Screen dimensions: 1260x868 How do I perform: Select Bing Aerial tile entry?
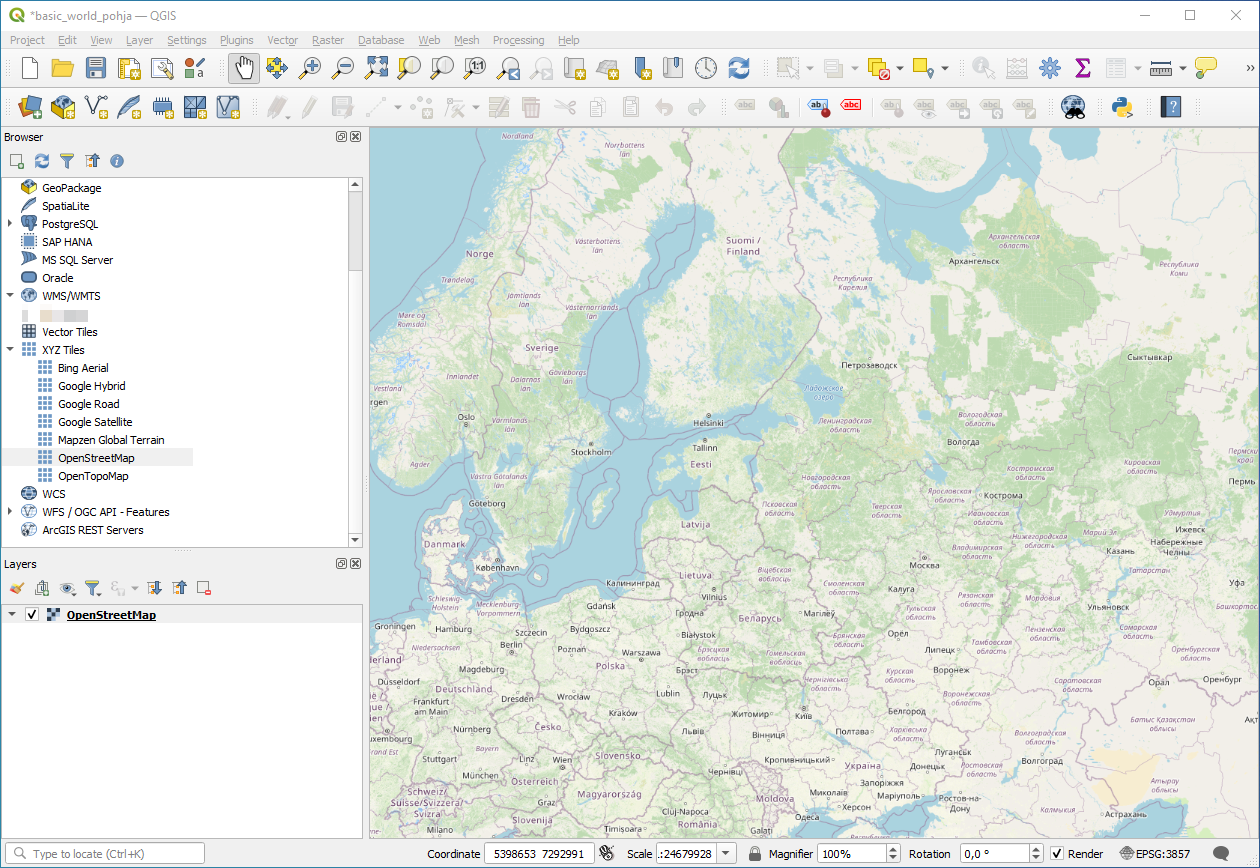83,368
